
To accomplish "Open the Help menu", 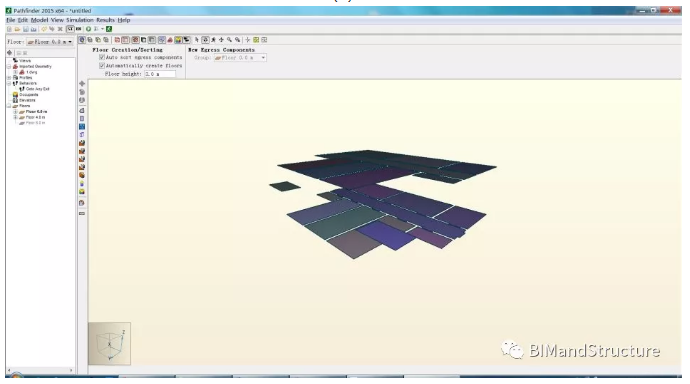I will click(124, 20).
